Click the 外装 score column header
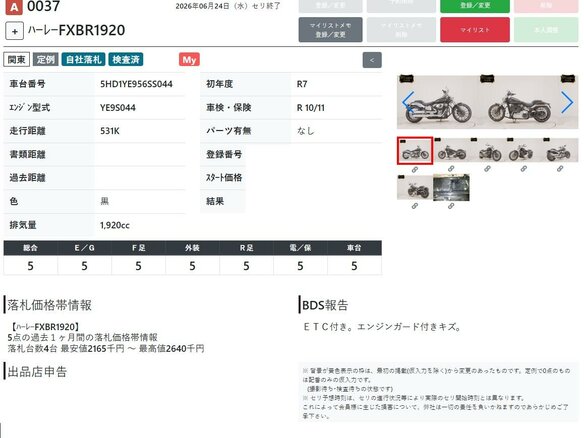584x438 pixels. click(193, 248)
